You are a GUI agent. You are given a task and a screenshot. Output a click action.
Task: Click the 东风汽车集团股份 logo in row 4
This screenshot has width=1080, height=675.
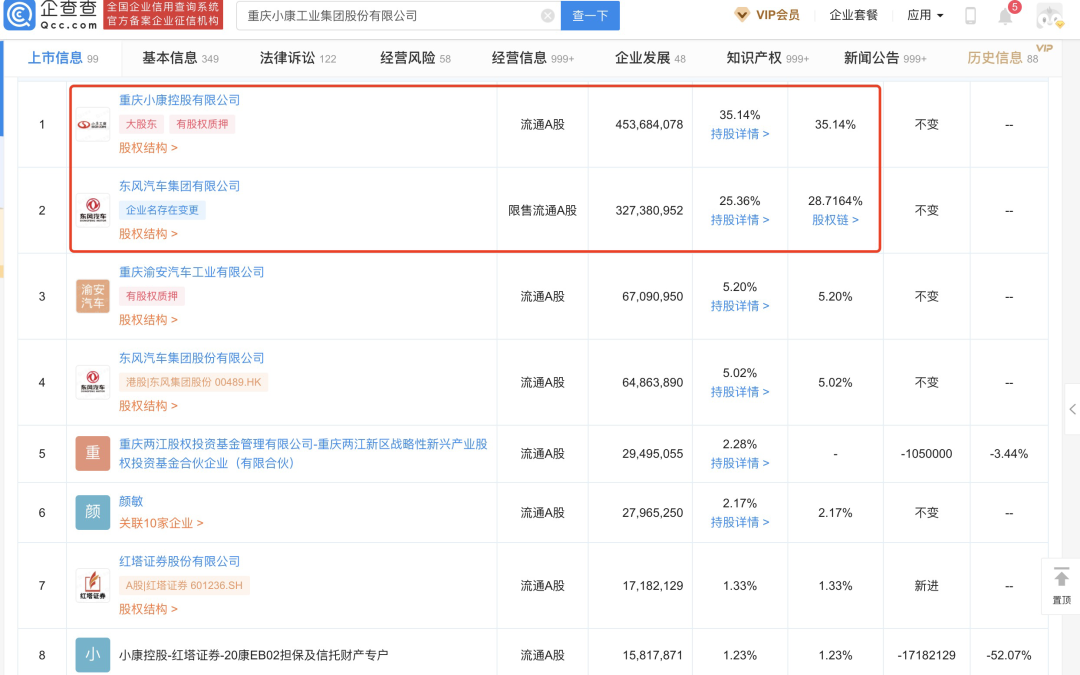(x=92, y=382)
